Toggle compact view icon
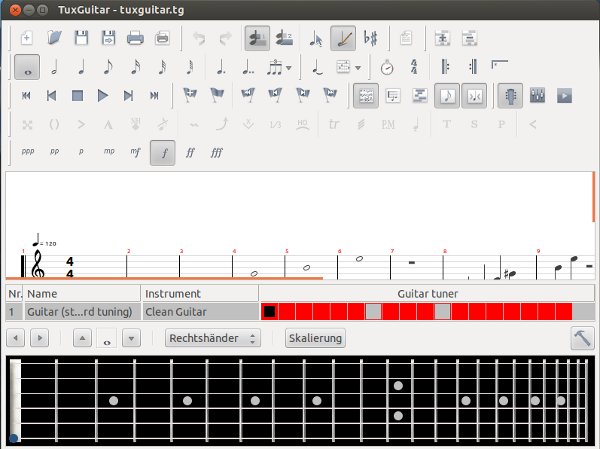The height and width of the screenshot is (449, 600). 474,96
